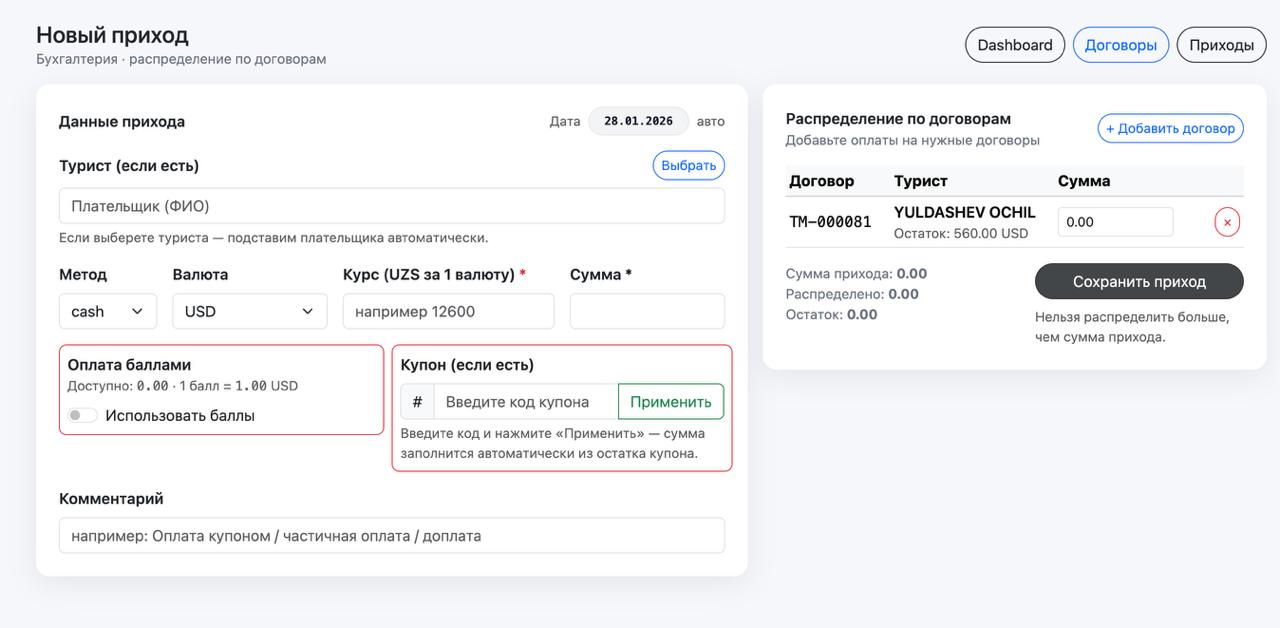
Task: Click the Применить coupon button
Action: click(670, 402)
